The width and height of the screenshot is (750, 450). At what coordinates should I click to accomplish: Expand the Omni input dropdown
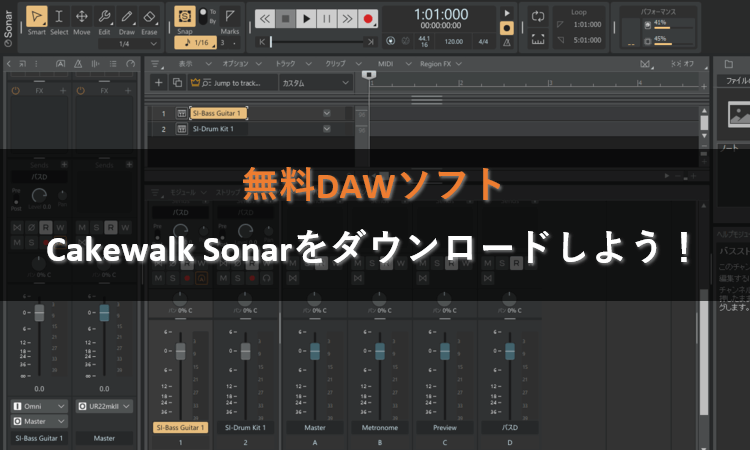(38, 406)
